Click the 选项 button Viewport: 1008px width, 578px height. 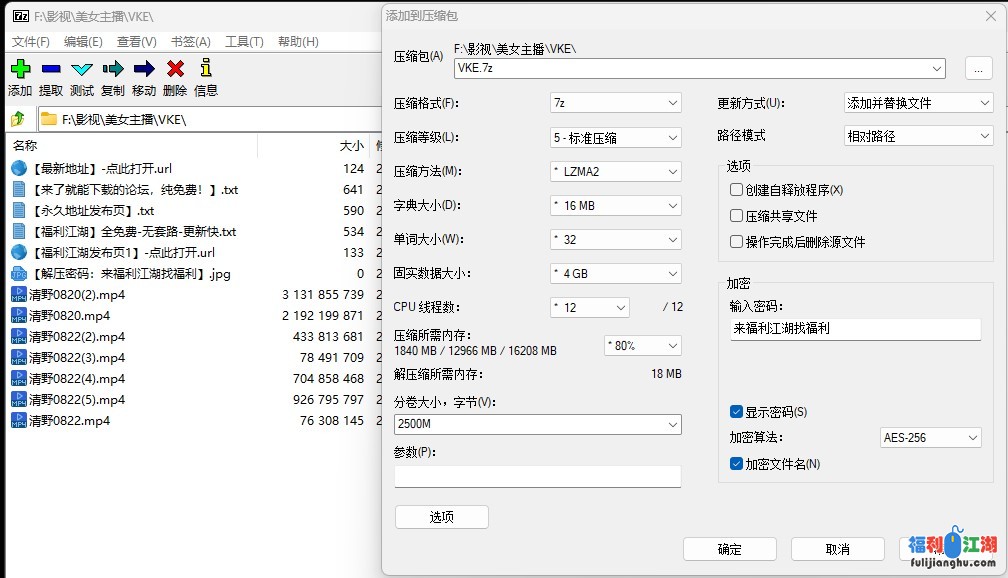(441, 517)
